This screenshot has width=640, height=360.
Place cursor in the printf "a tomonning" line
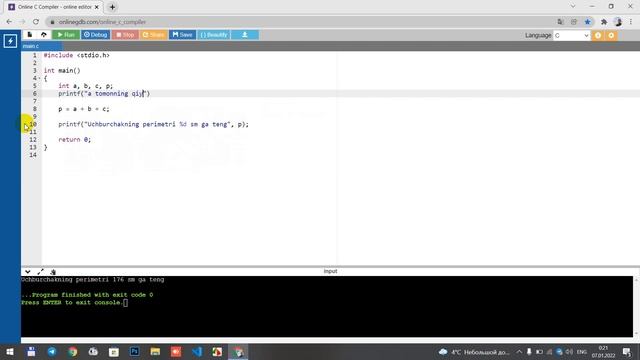[x=104, y=93]
